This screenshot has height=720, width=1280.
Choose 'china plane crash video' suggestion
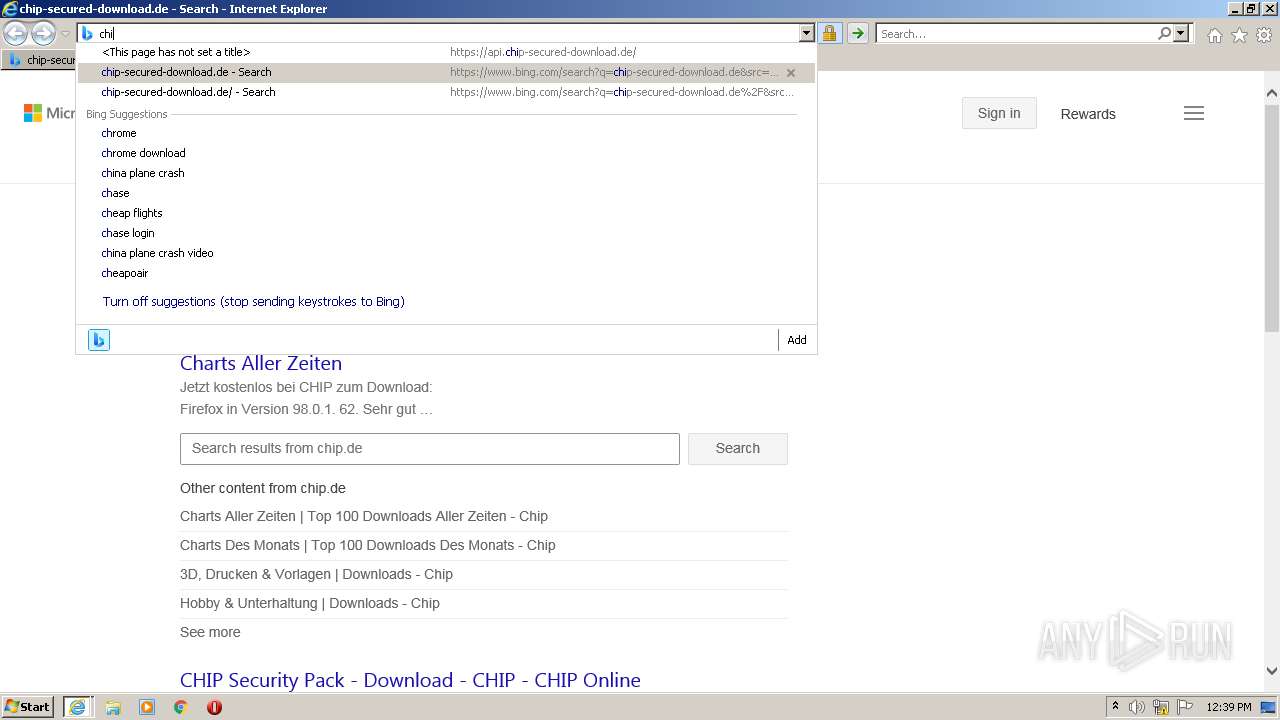click(x=157, y=253)
